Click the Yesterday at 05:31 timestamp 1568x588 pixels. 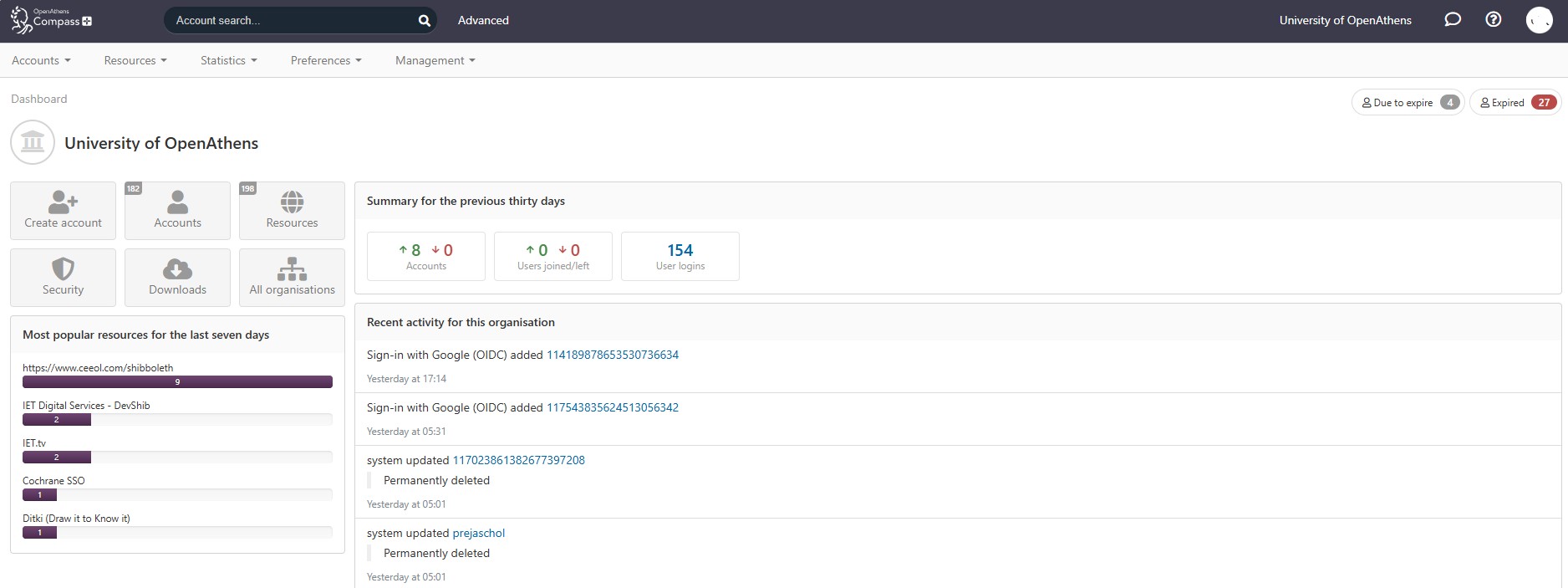click(406, 432)
